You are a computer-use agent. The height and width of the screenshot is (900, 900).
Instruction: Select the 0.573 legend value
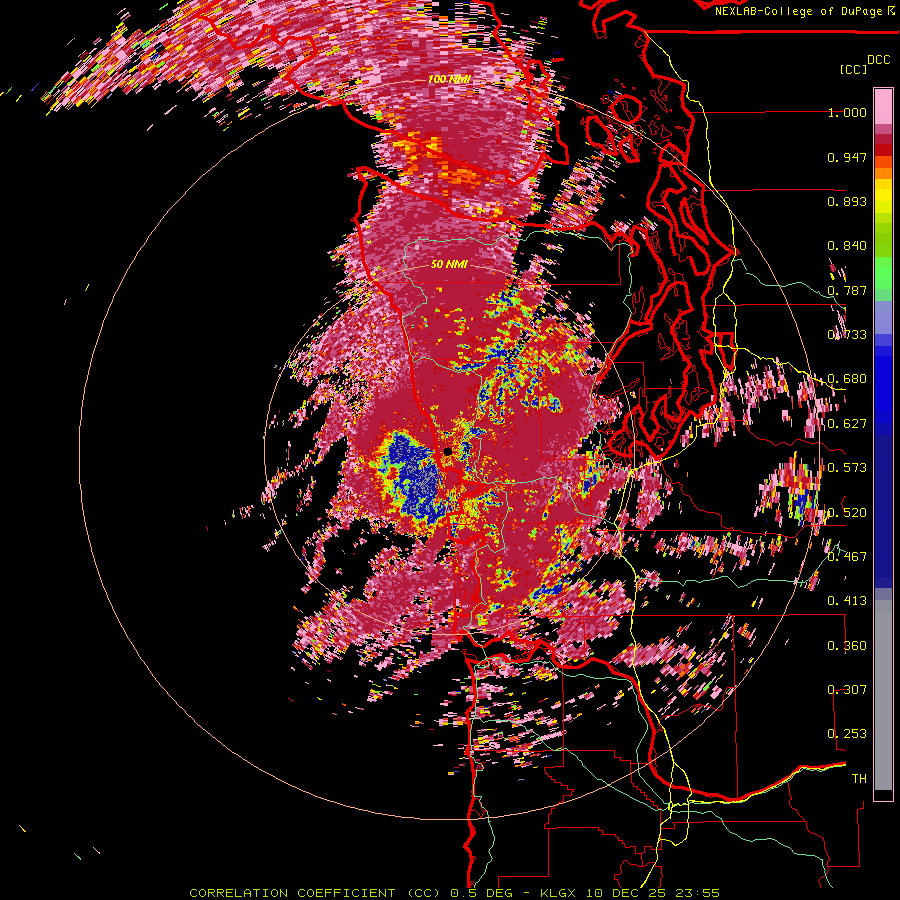[847, 468]
